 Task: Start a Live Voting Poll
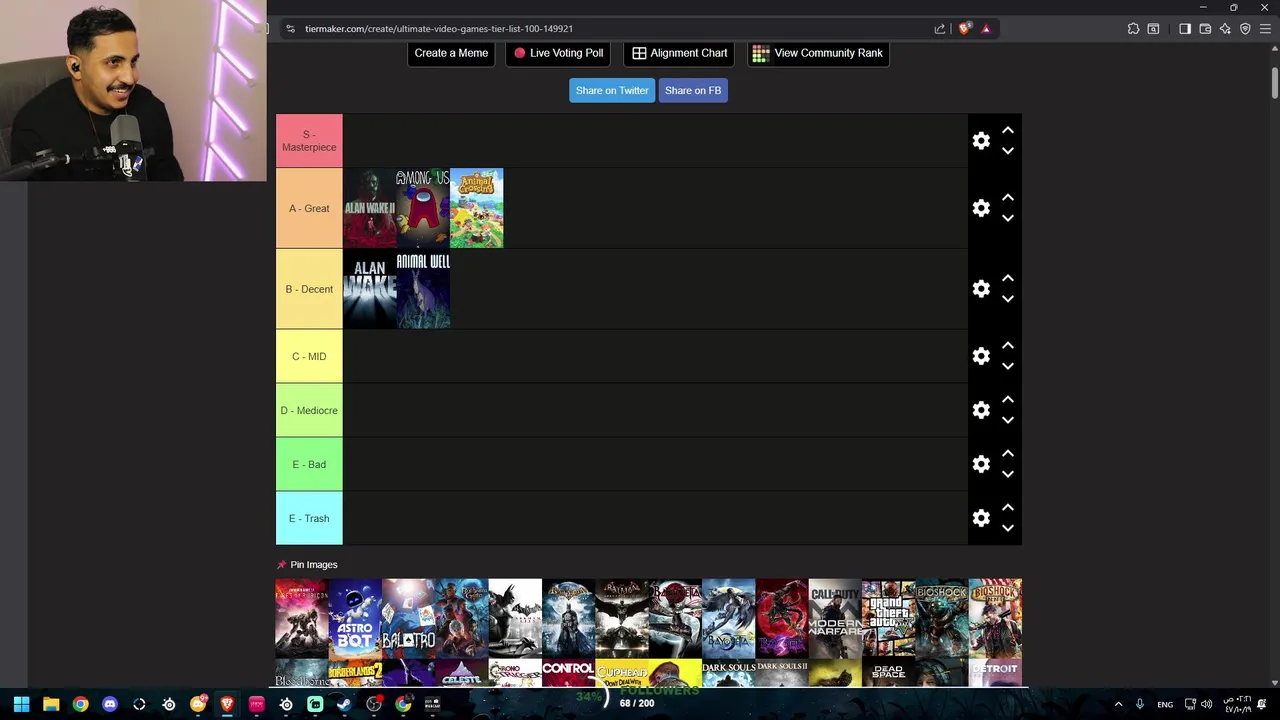(558, 53)
